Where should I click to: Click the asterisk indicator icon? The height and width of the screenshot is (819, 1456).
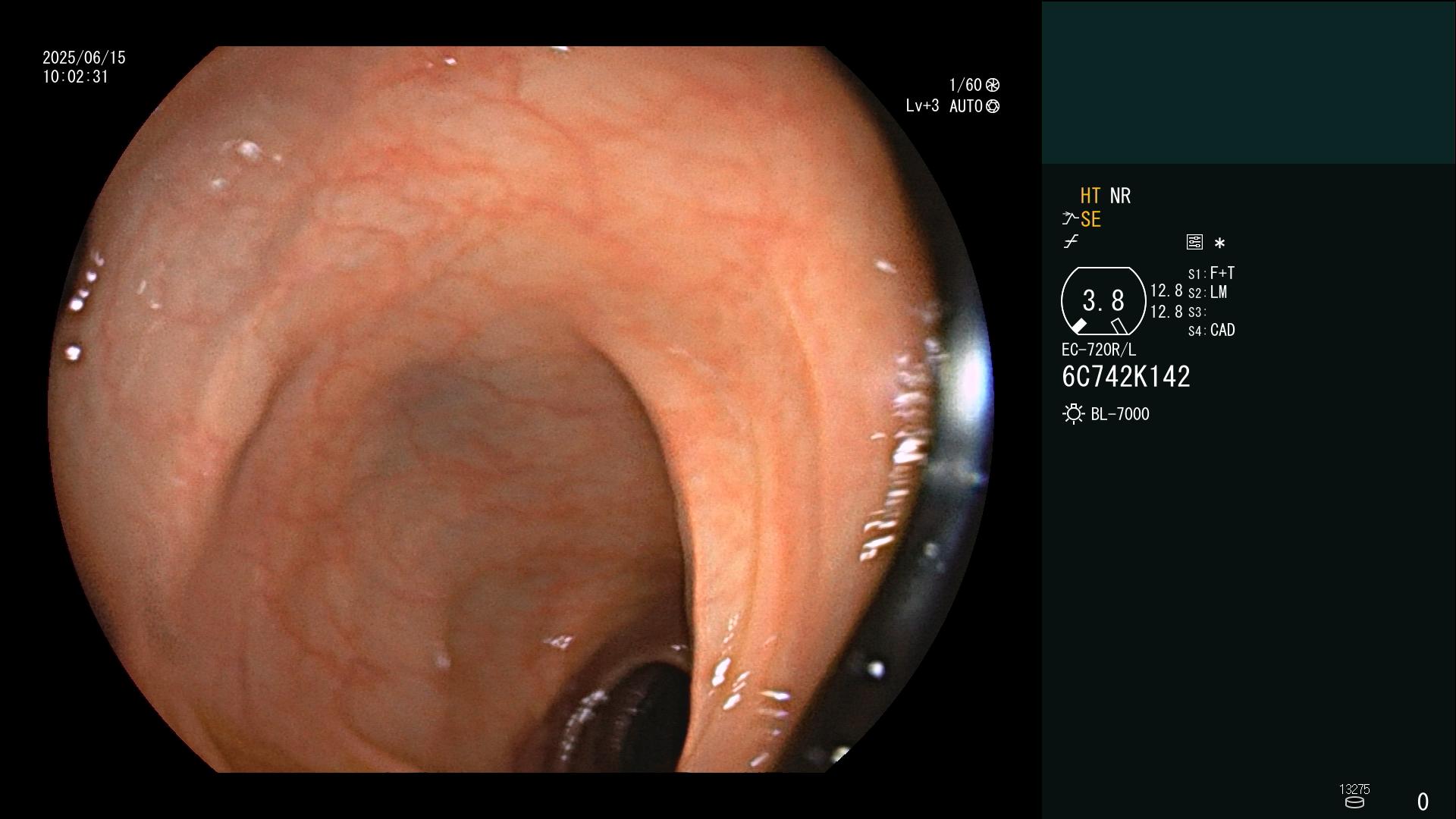pyautogui.click(x=1219, y=243)
